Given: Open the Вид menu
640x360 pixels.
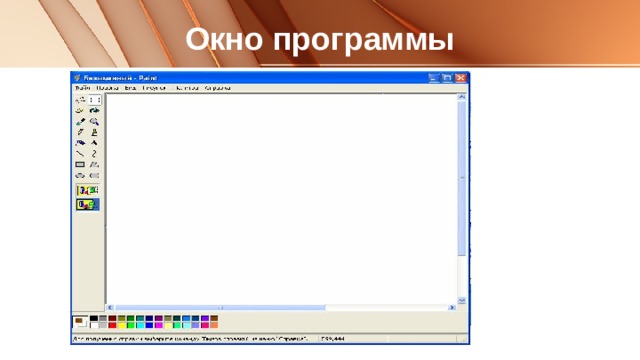Looking at the screenshot, I should (130, 88).
